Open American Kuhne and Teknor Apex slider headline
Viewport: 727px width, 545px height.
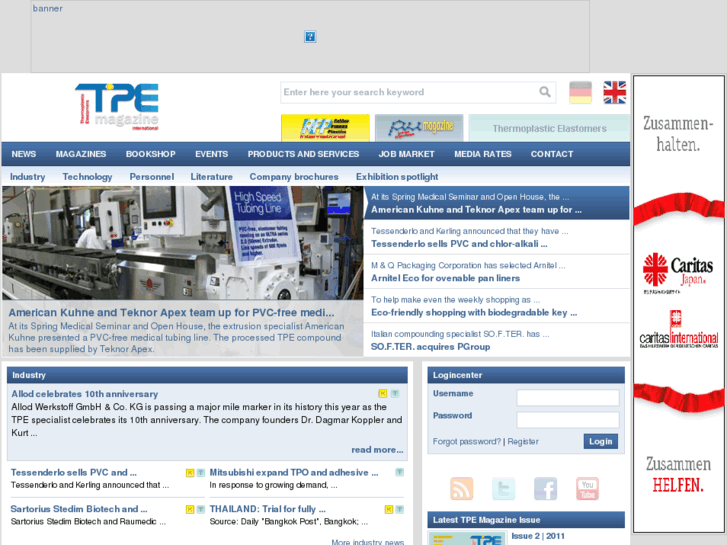point(476,210)
